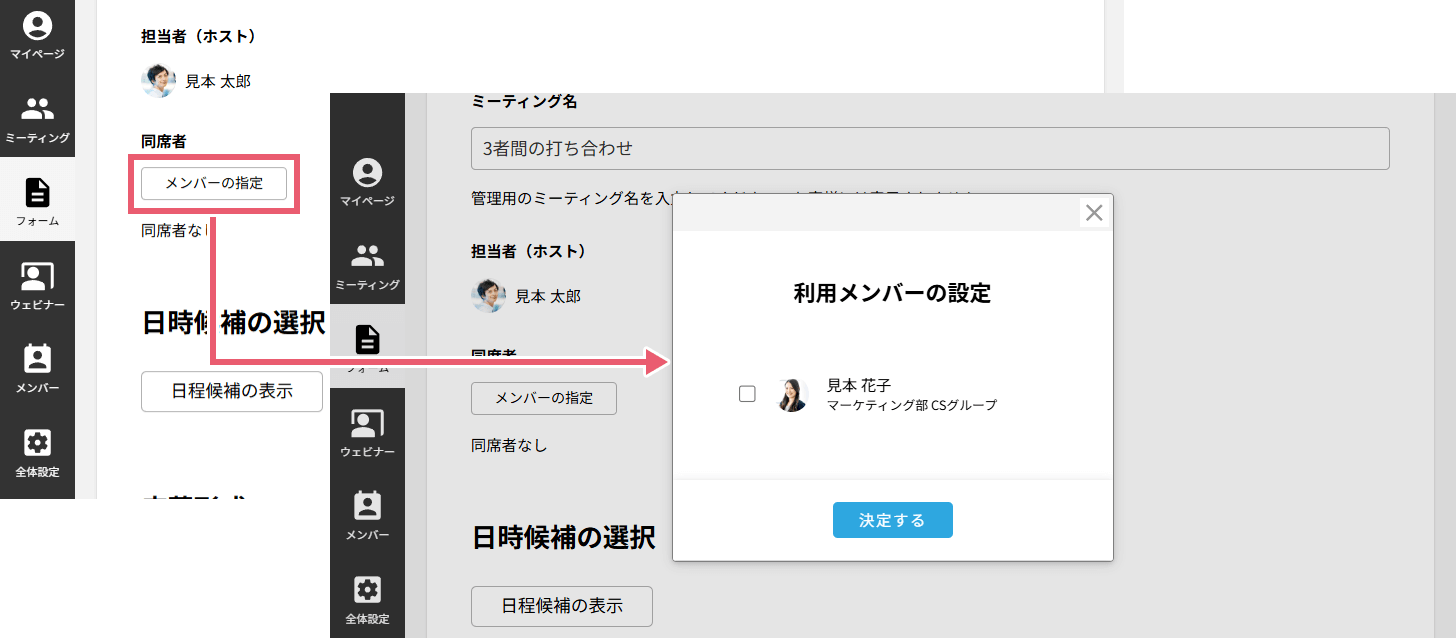Close the 利用メンバーの設定 dialog
This screenshot has height=638, width=1456.
click(1094, 213)
